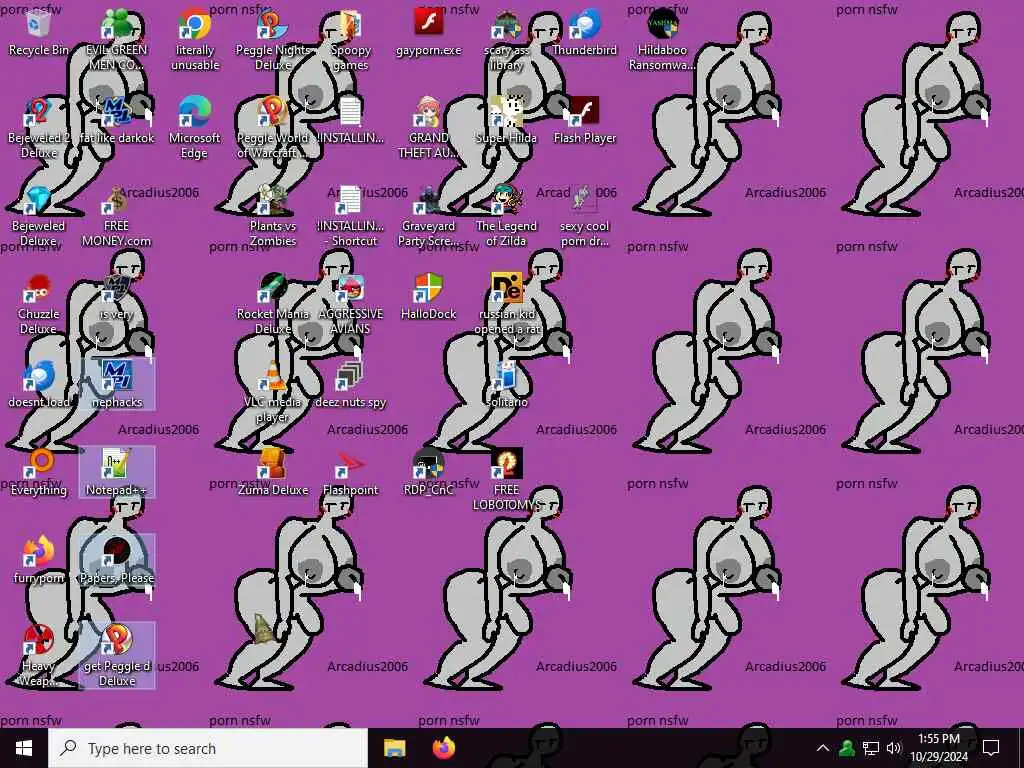Select the RDP_CnC shortcut icon
Viewport: 1024px width, 768px height.
(x=428, y=464)
